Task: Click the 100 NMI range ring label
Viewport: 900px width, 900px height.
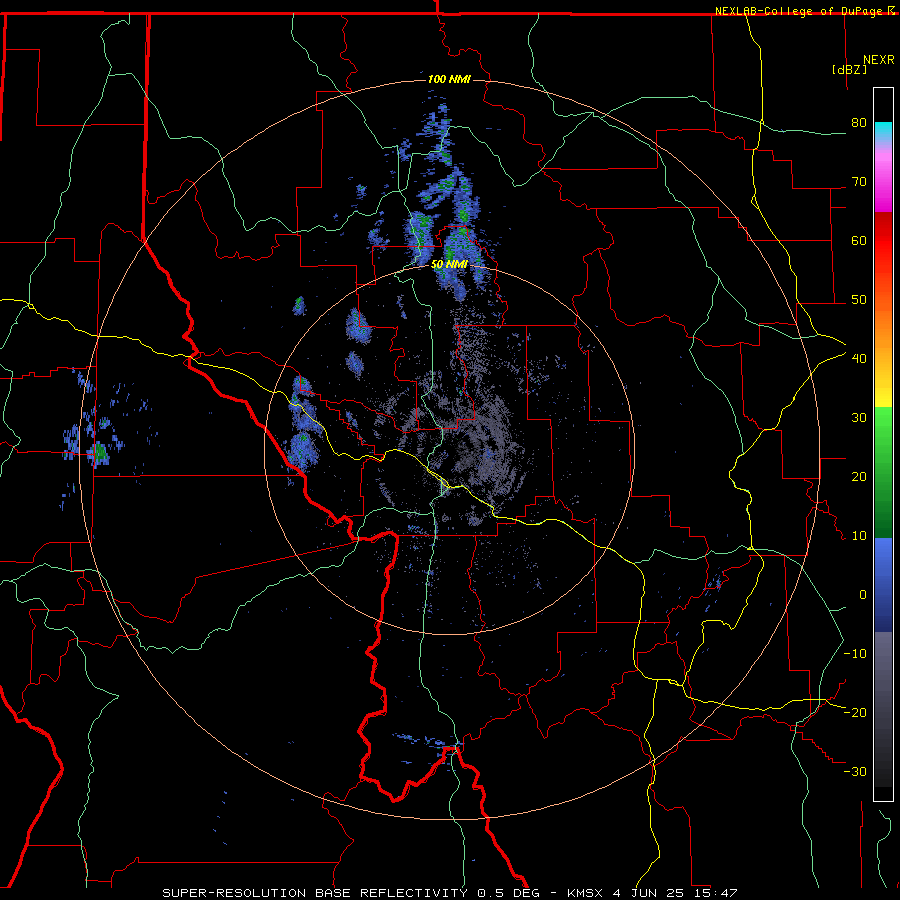Action: pyautogui.click(x=449, y=79)
